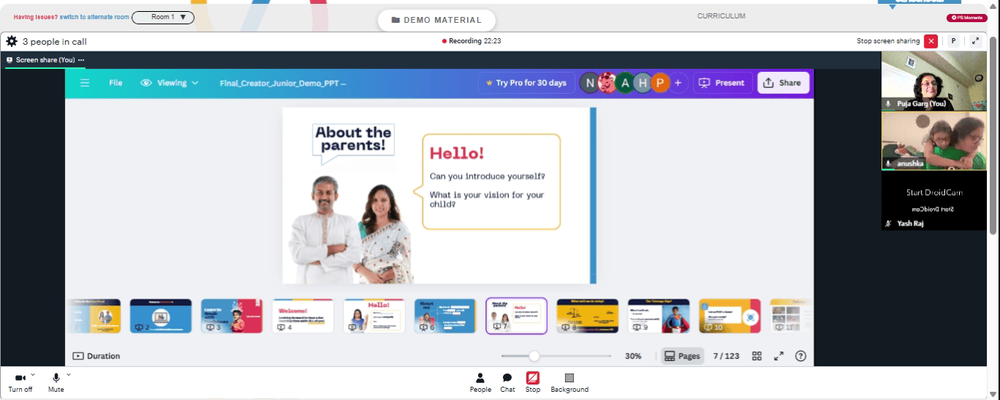Image resolution: width=1000 pixels, height=400 pixels.
Task: Open the Chat panel
Action: click(507, 383)
